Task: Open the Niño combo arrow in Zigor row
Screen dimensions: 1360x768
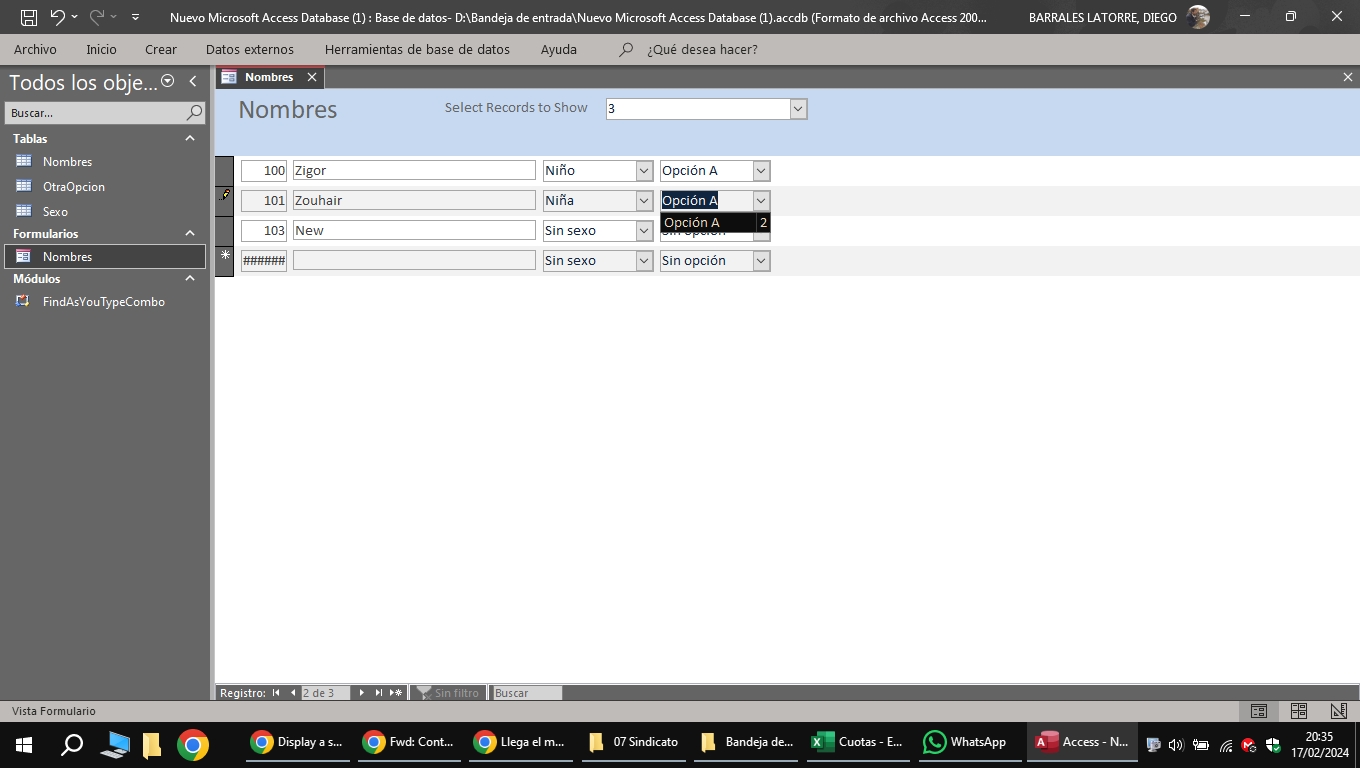Action: coord(644,170)
